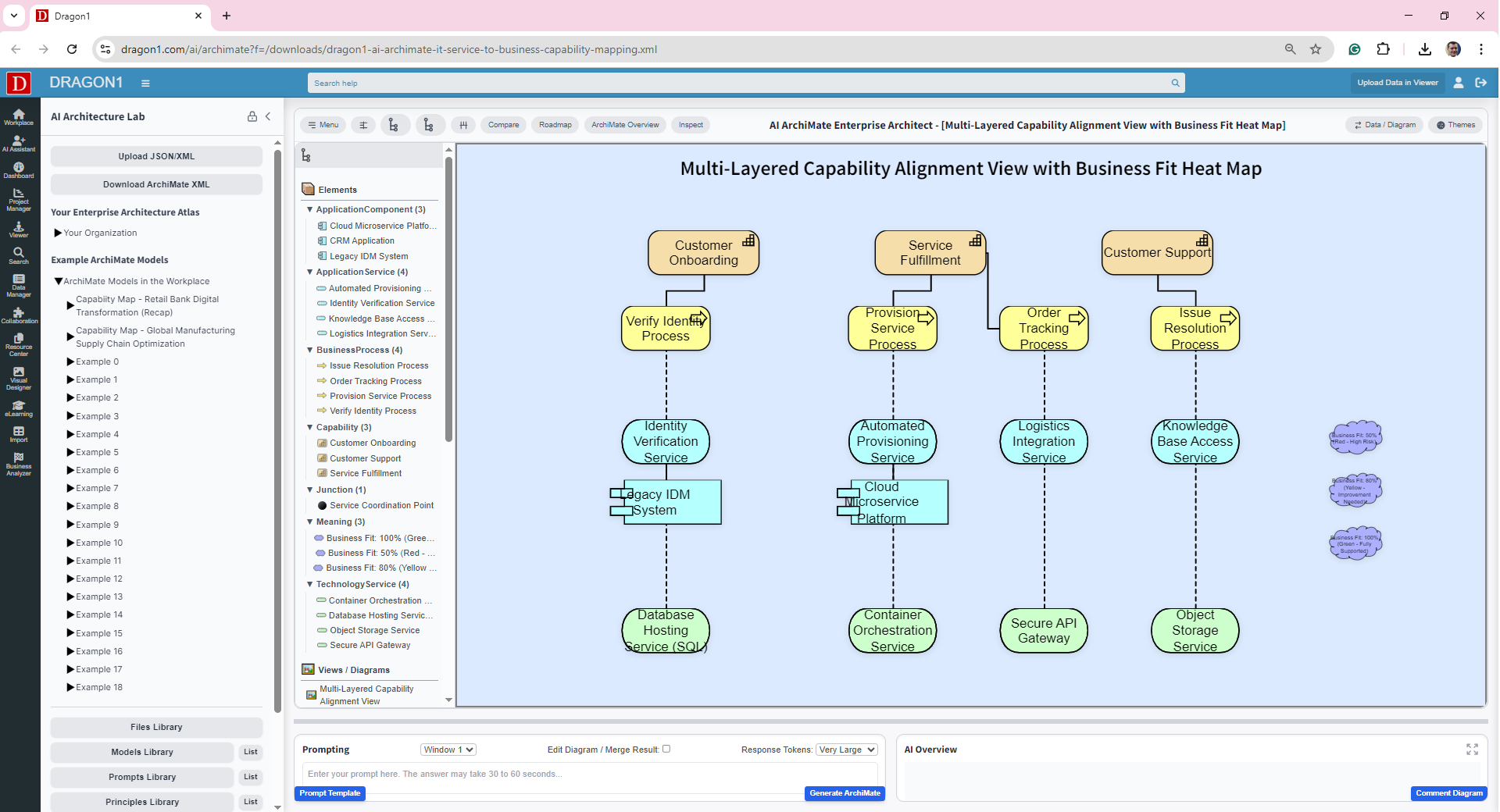The image size is (1500, 812).
Task: Click the expand icon in AI Overview
Action: point(1472,750)
